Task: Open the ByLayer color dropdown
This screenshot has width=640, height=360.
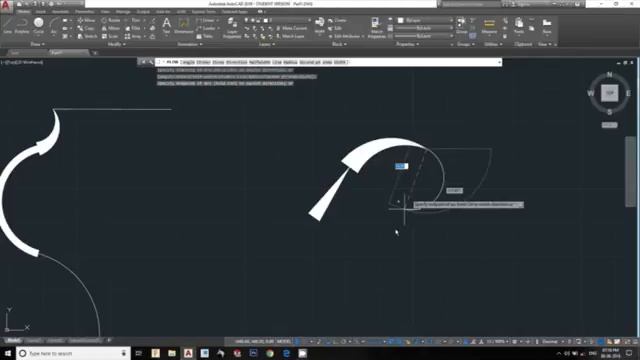Action: [x=425, y=20]
